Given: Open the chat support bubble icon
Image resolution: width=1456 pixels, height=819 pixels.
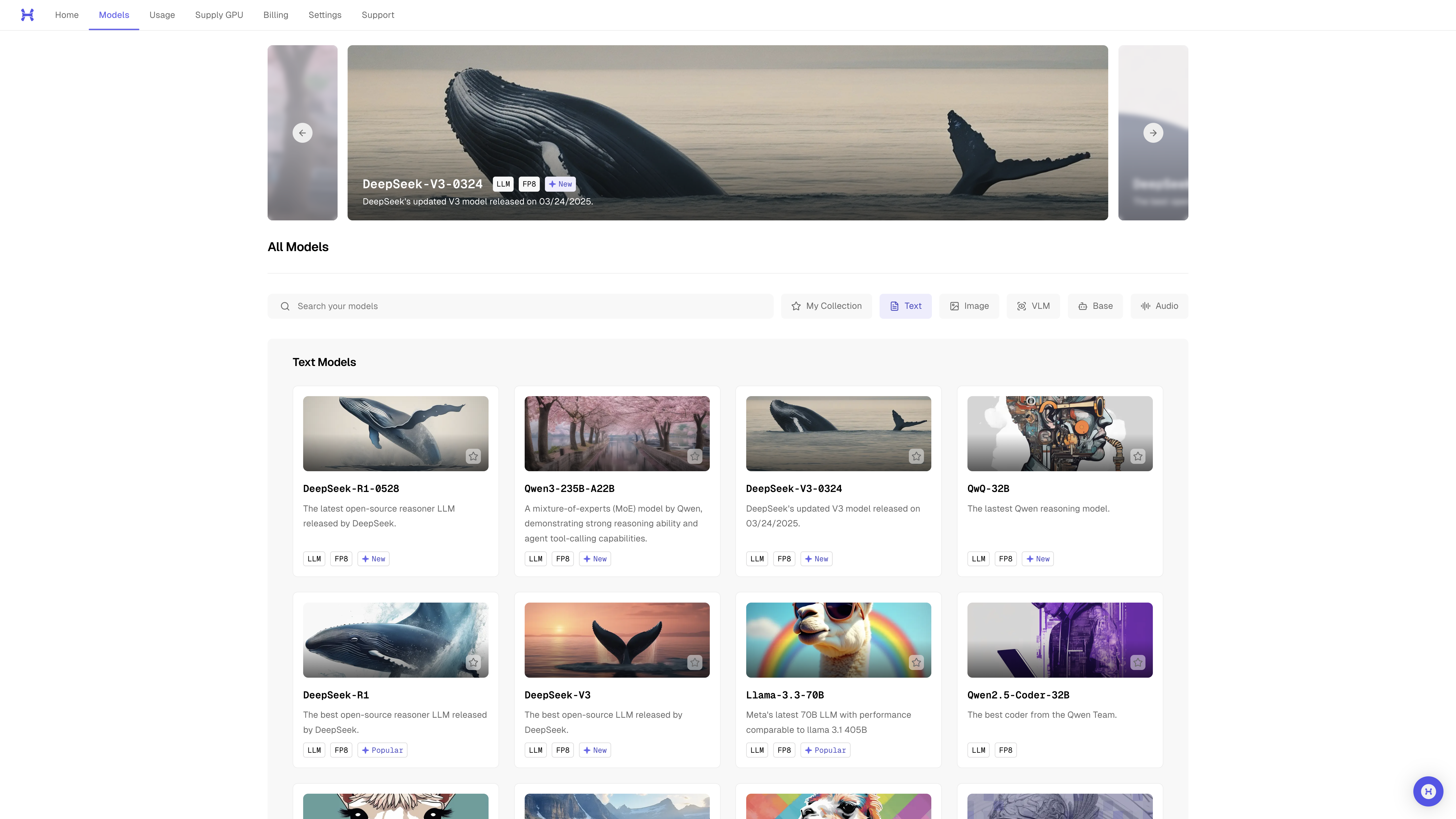Looking at the screenshot, I should 1428,791.
